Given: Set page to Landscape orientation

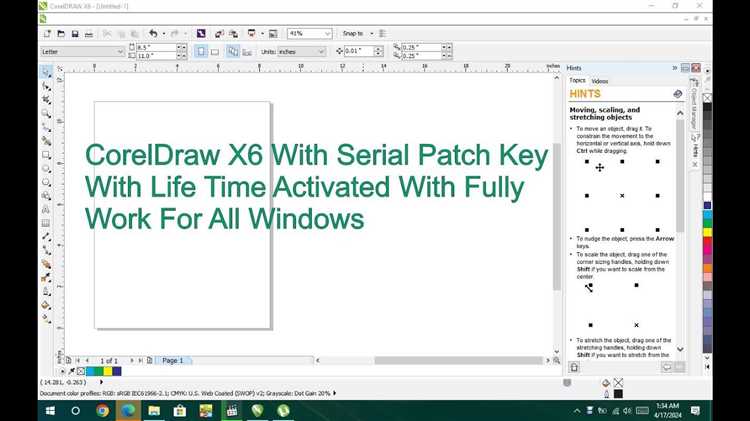Looking at the screenshot, I should (215, 52).
